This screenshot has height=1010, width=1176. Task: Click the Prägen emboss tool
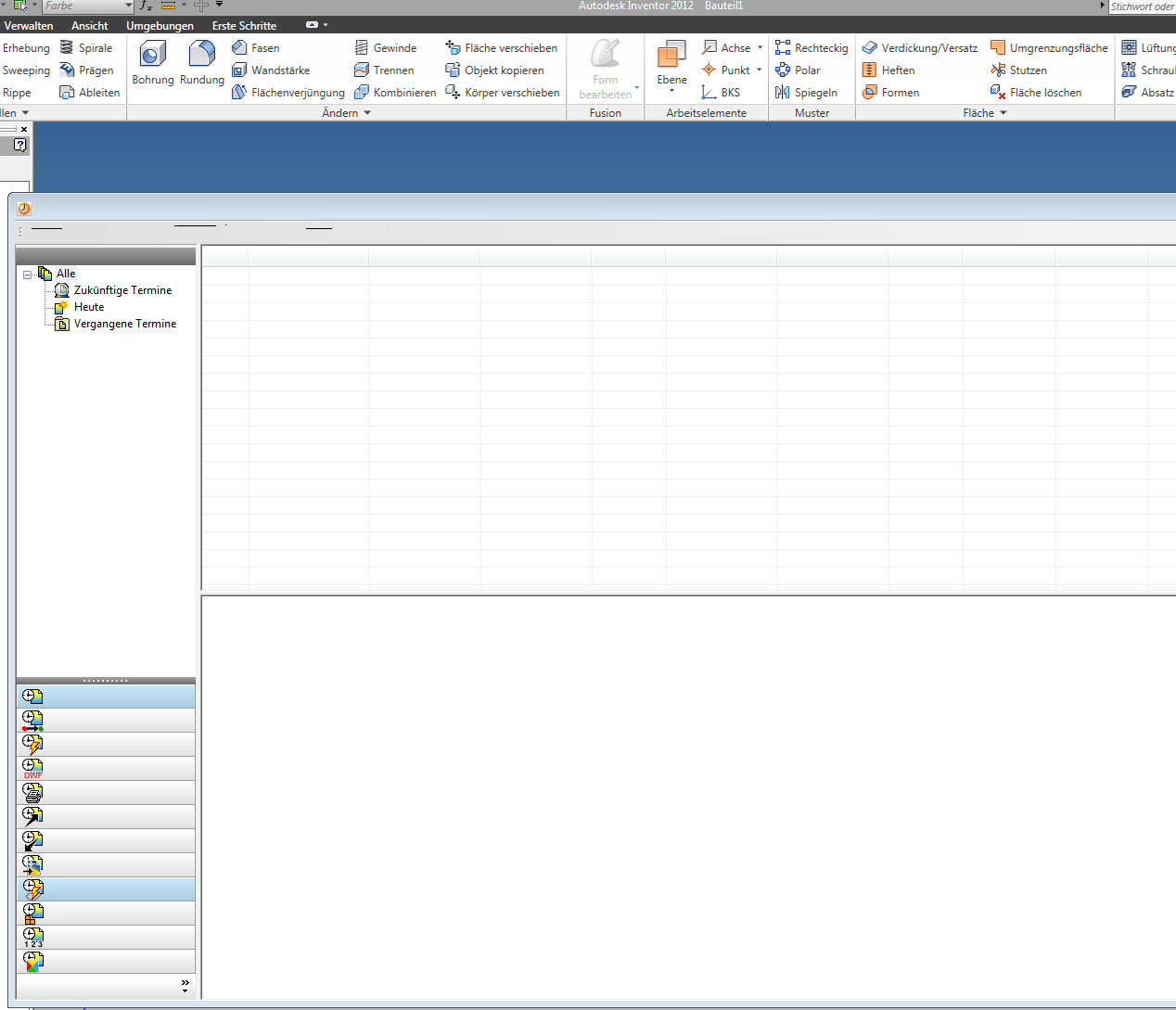pyautogui.click(x=86, y=70)
